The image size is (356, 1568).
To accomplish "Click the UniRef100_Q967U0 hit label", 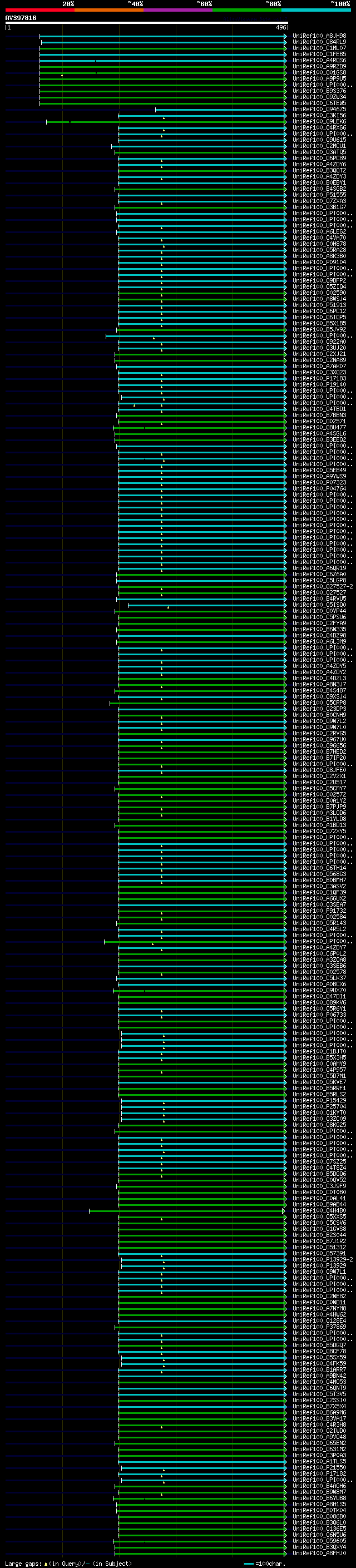I will (x=319, y=740).
